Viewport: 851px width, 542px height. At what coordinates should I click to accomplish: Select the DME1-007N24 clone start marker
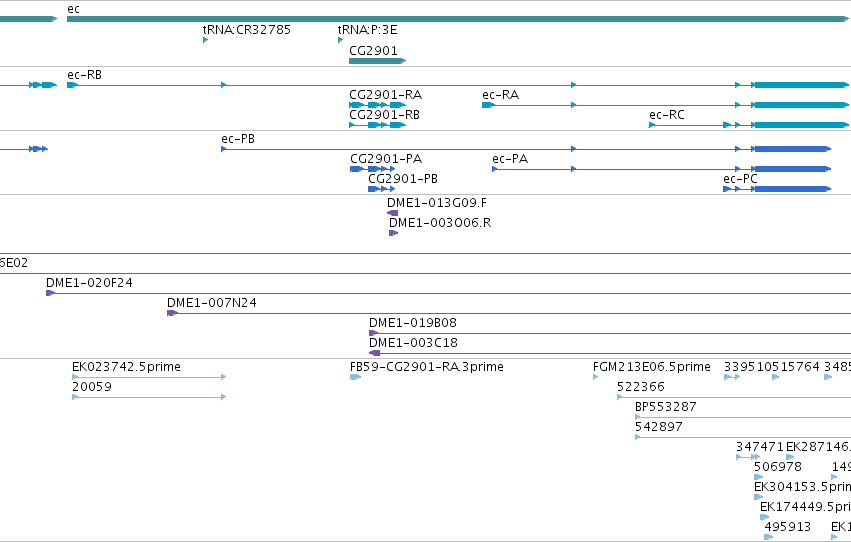tap(172, 313)
